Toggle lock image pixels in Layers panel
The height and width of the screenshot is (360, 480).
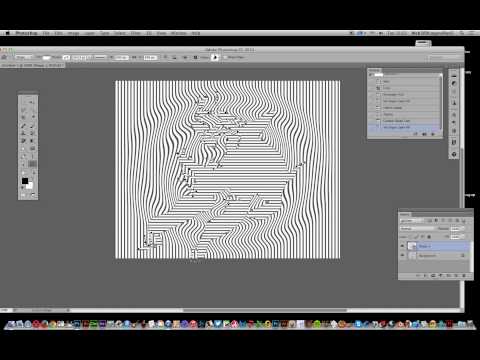pyautogui.click(x=416, y=237)
